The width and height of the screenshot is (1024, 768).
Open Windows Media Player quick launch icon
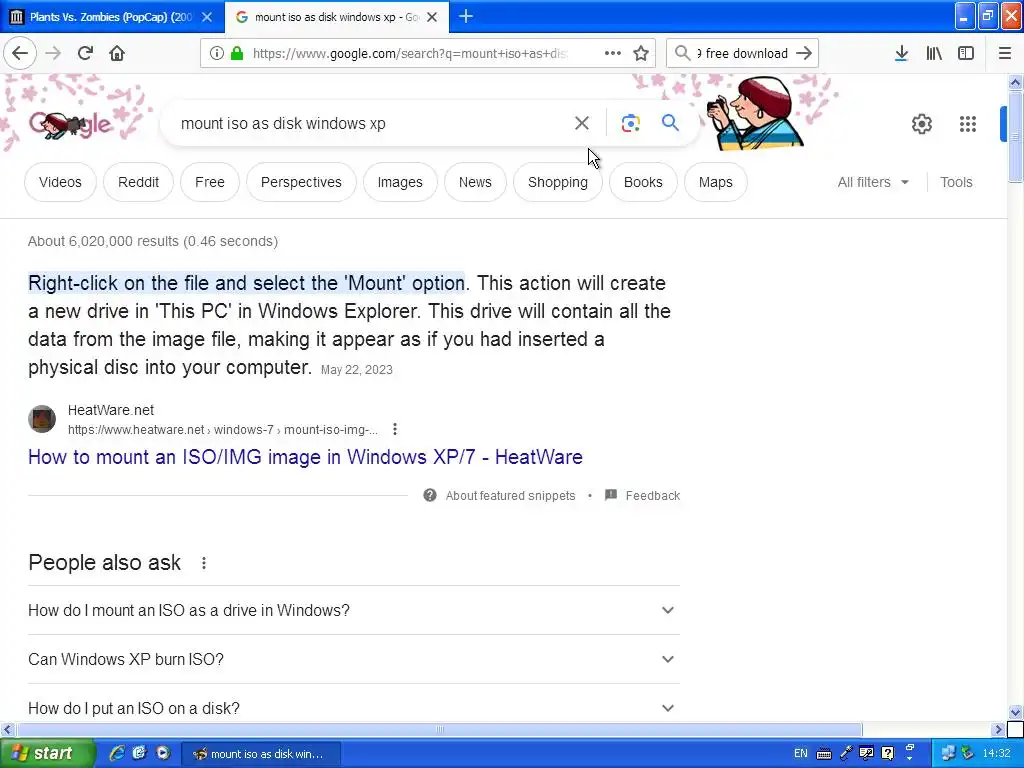163,753
